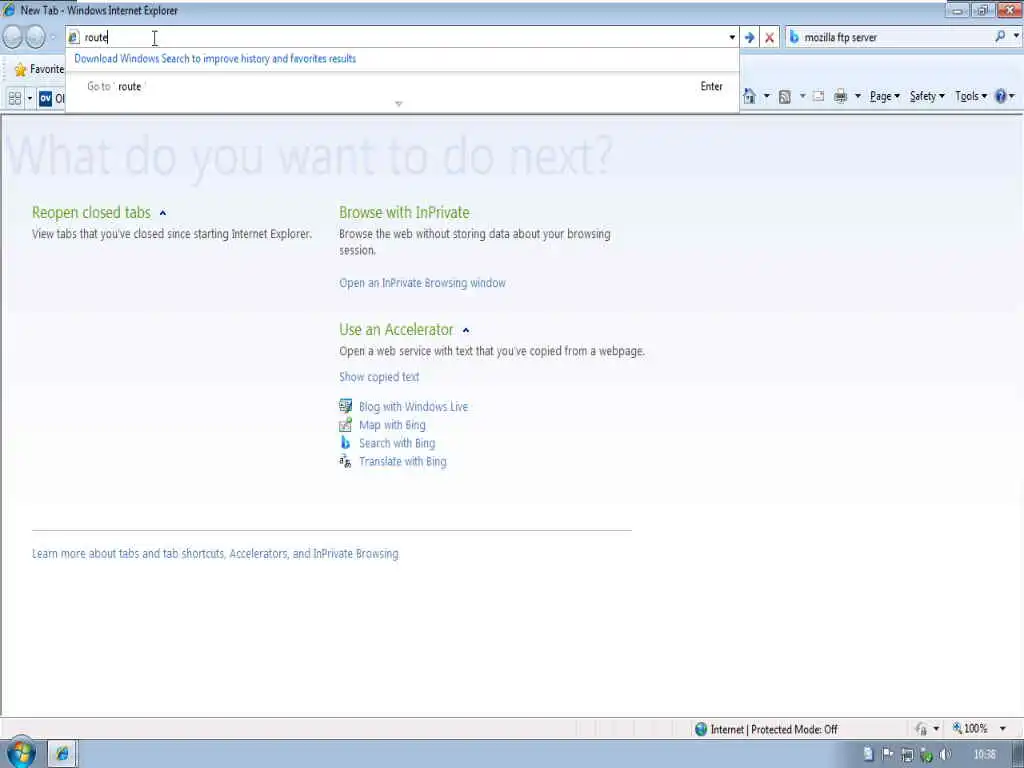This screenshot has width=1024, height=768.
Task: Expand the address bar history dropdown arrow
Action: (732, 38)
